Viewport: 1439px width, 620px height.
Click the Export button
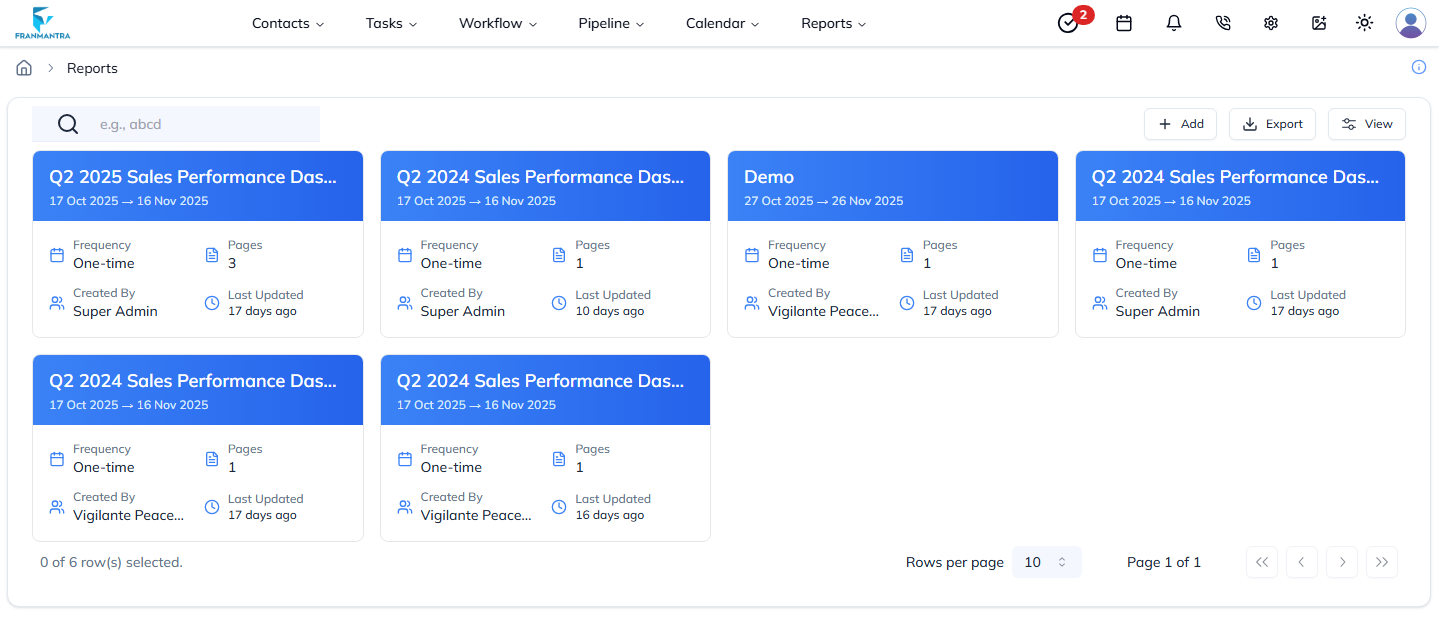pyautogui.click(x=1272, y=123)
